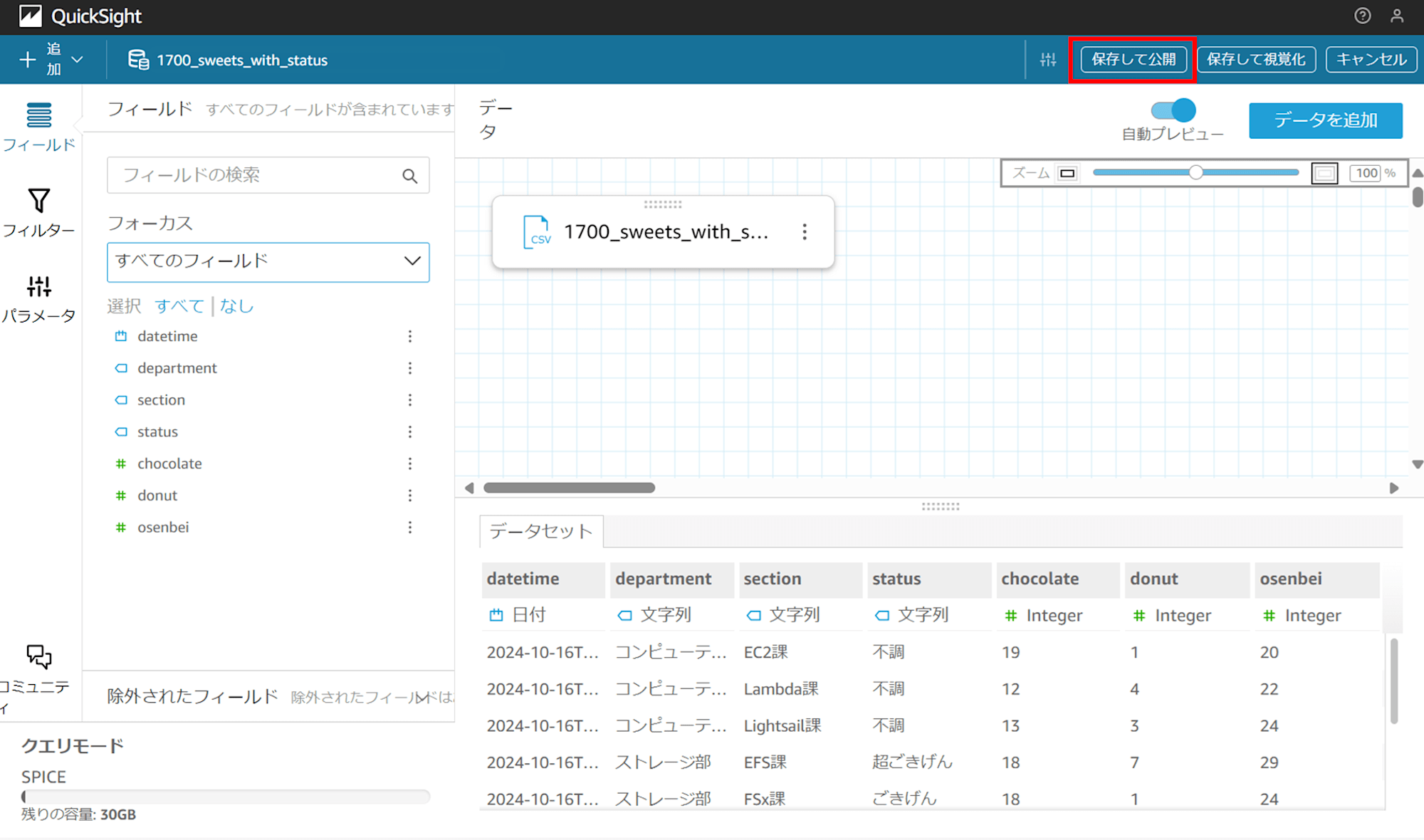The image size is (1424, 840).
Task: Open the コミュニティ chat icon
Action: tap(39, 656)
